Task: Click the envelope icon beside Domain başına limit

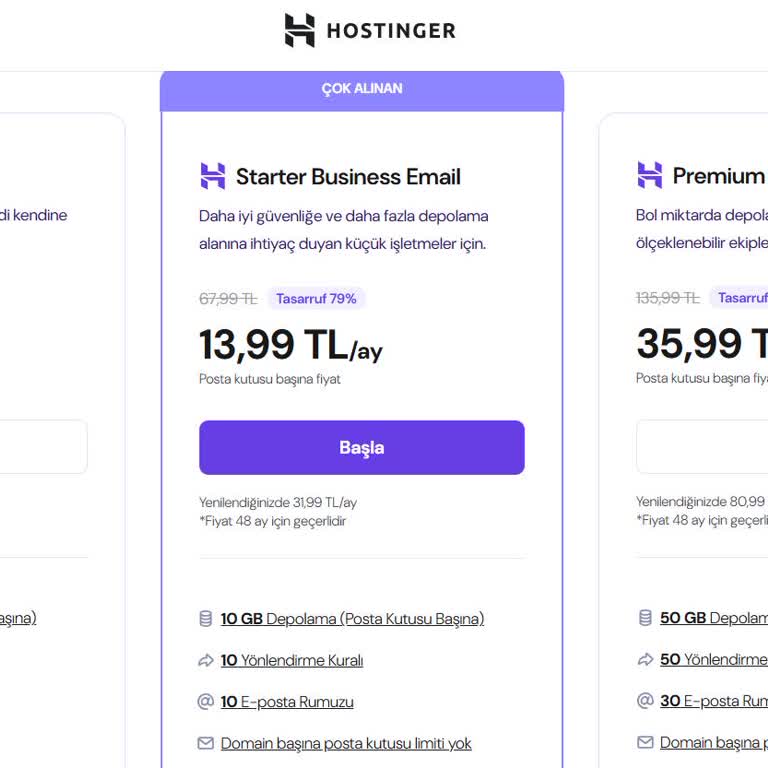Action: pyautogui.click(x=206, y=743)
